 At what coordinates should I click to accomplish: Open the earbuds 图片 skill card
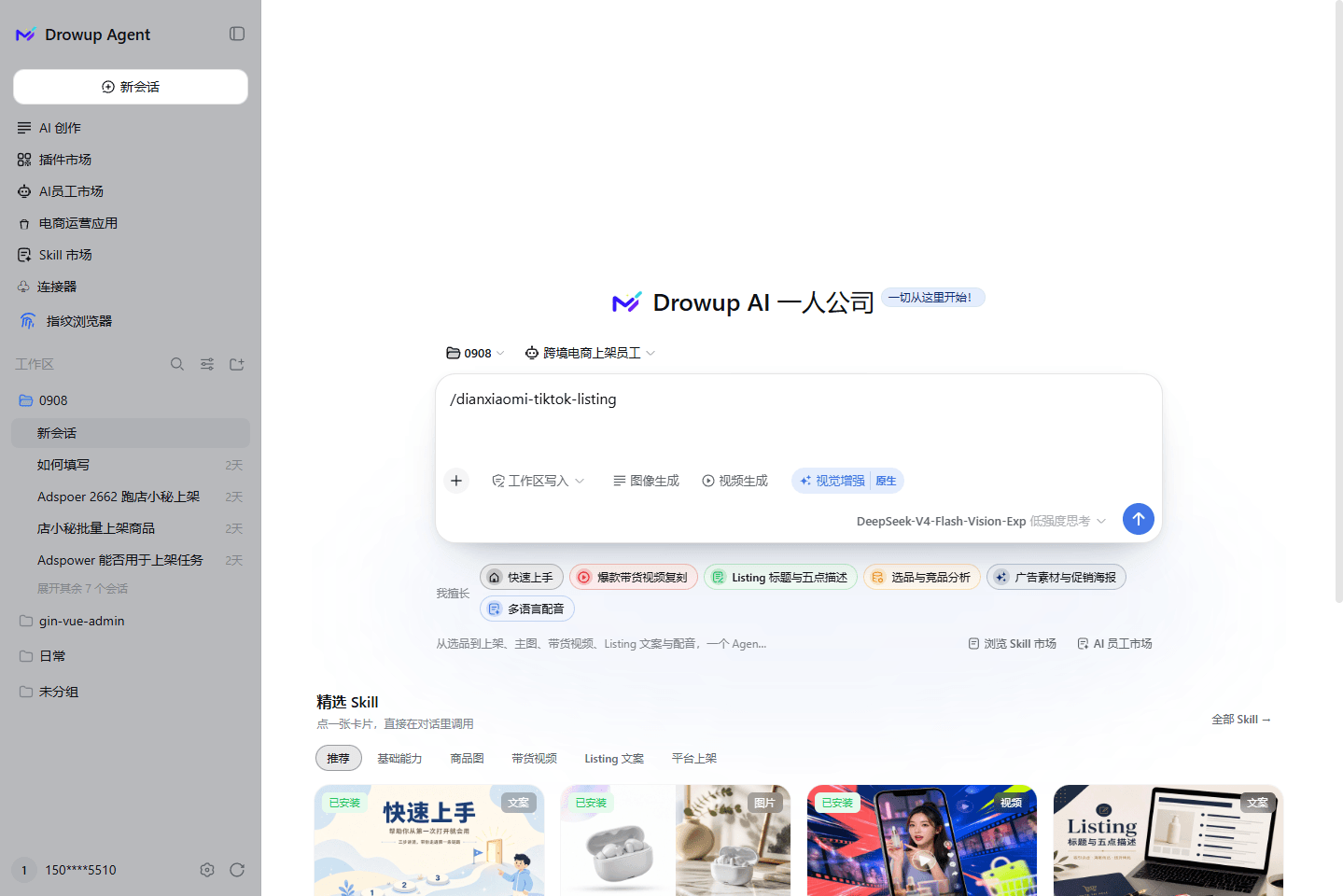pyautogui.click(x=676, y=840)
